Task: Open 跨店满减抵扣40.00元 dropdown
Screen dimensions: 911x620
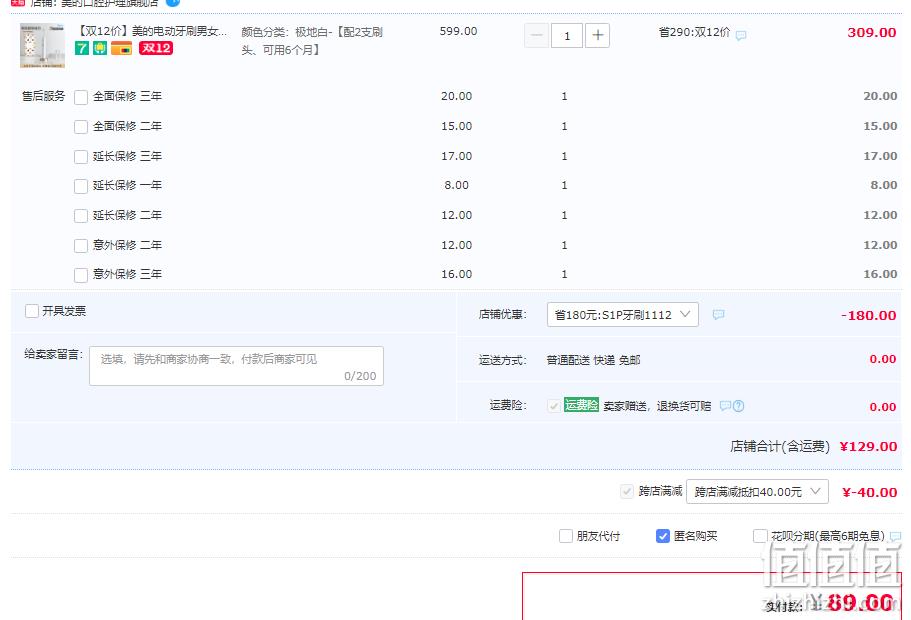Action: point(757,492)
